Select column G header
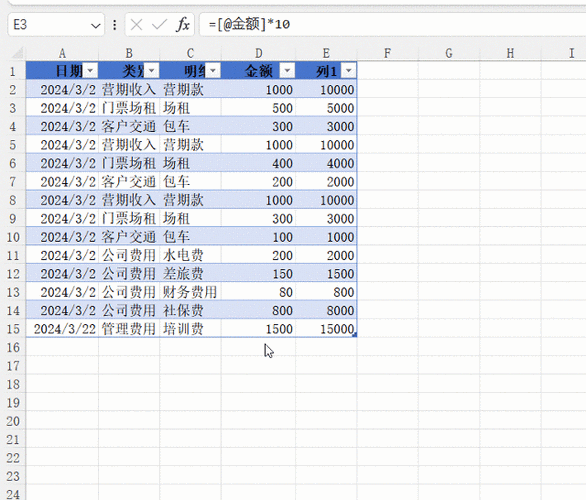The image size is (586, 500). pyautogui.click(x=449, y=53)
